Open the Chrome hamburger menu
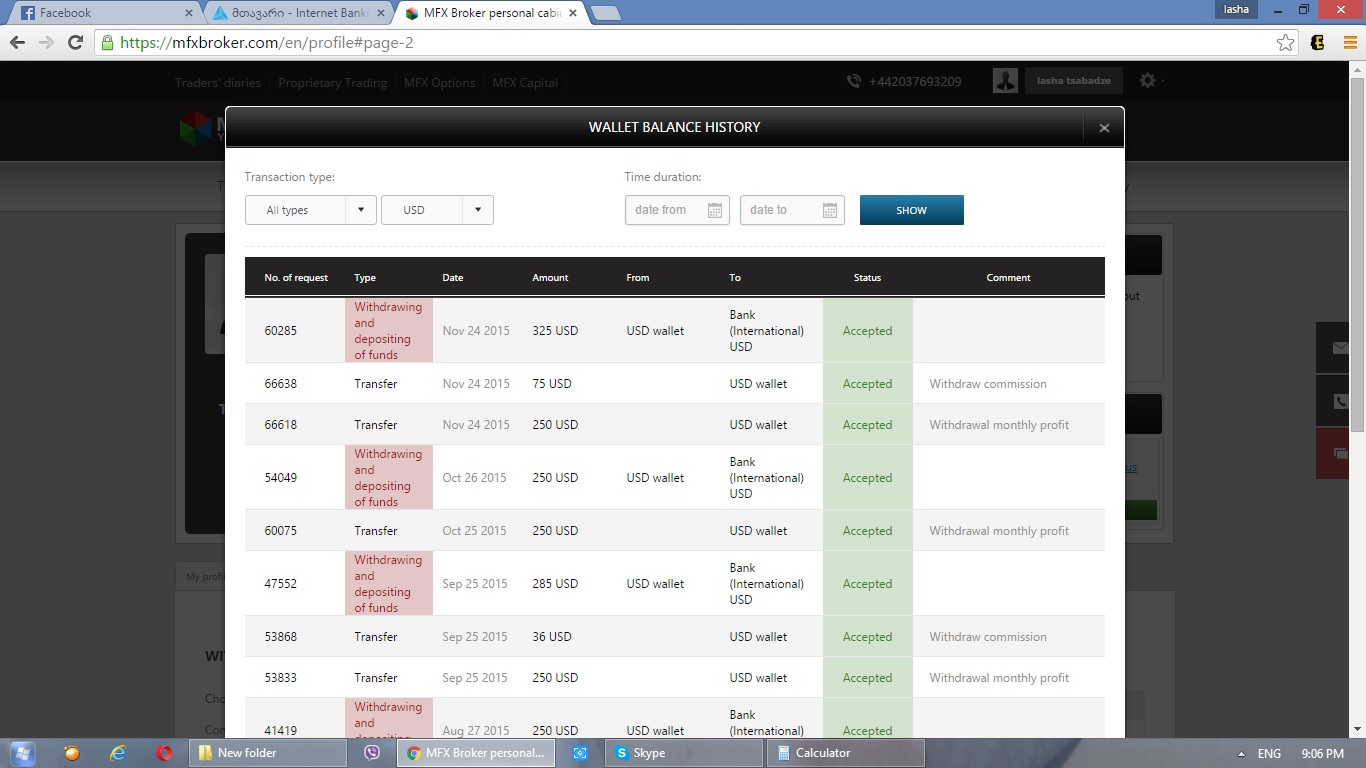 (x=1349, y=43)
